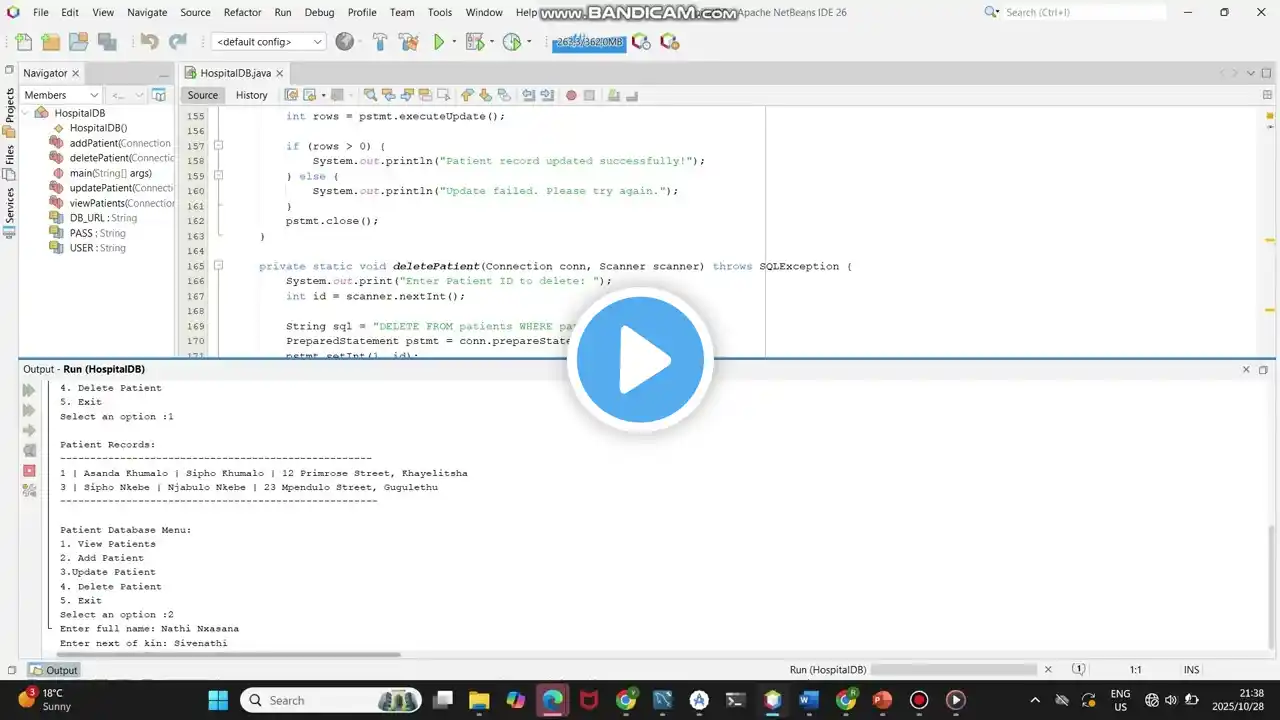Switch to the History view button
Image resolution: width=1280 pixels, height=720 pixels.
251,95
